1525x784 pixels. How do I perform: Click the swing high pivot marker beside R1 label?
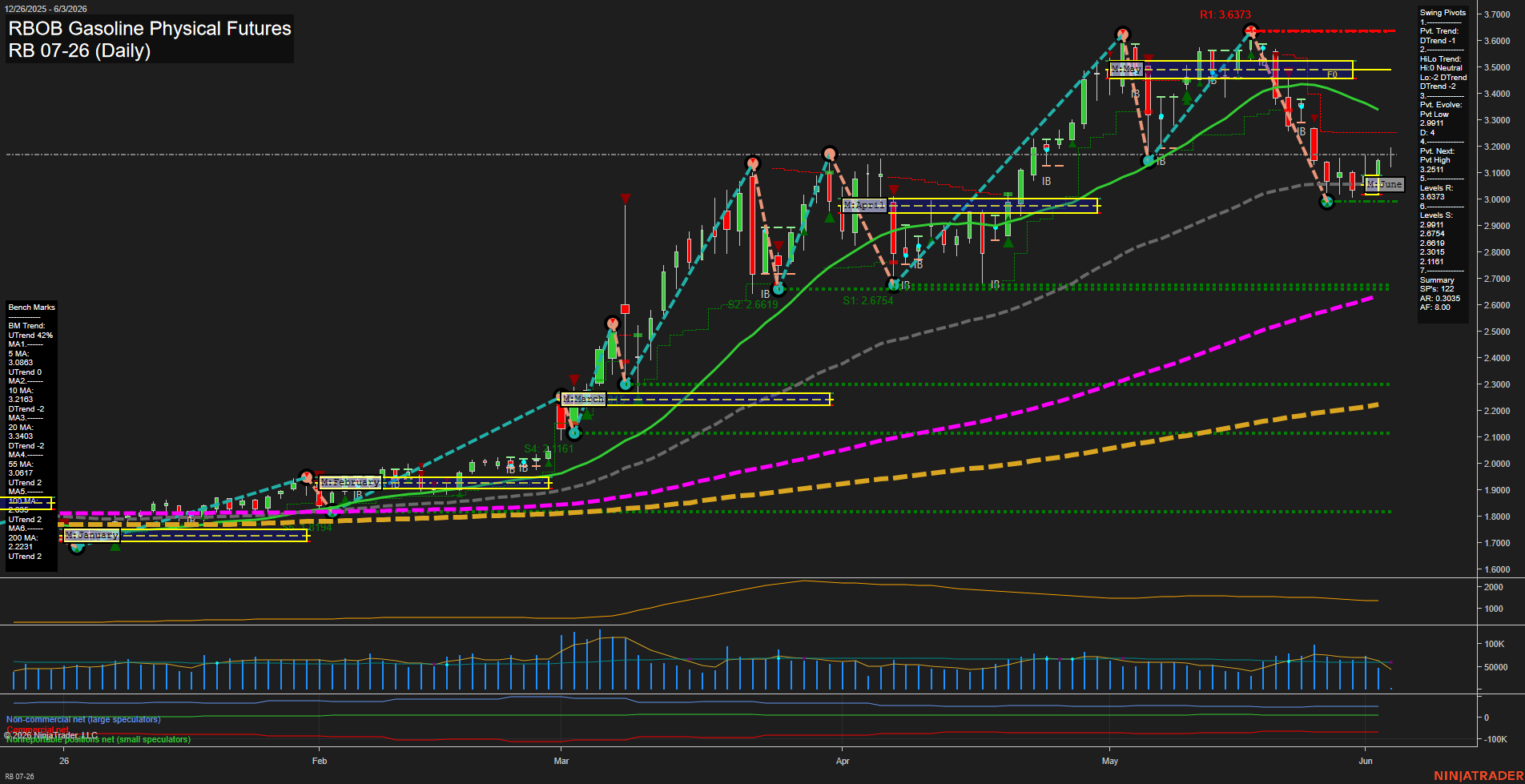pyautogui.click(x=1249, y=32)
